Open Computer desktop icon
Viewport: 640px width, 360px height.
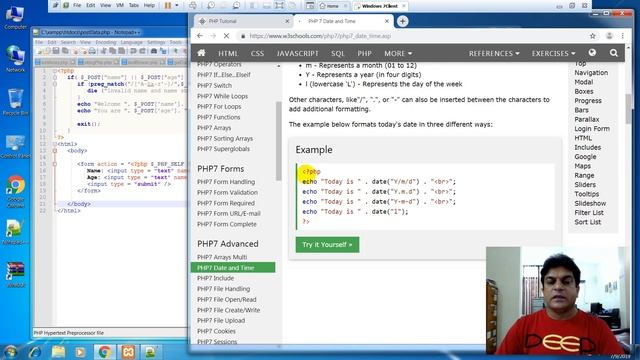click(x=15, y=17)
